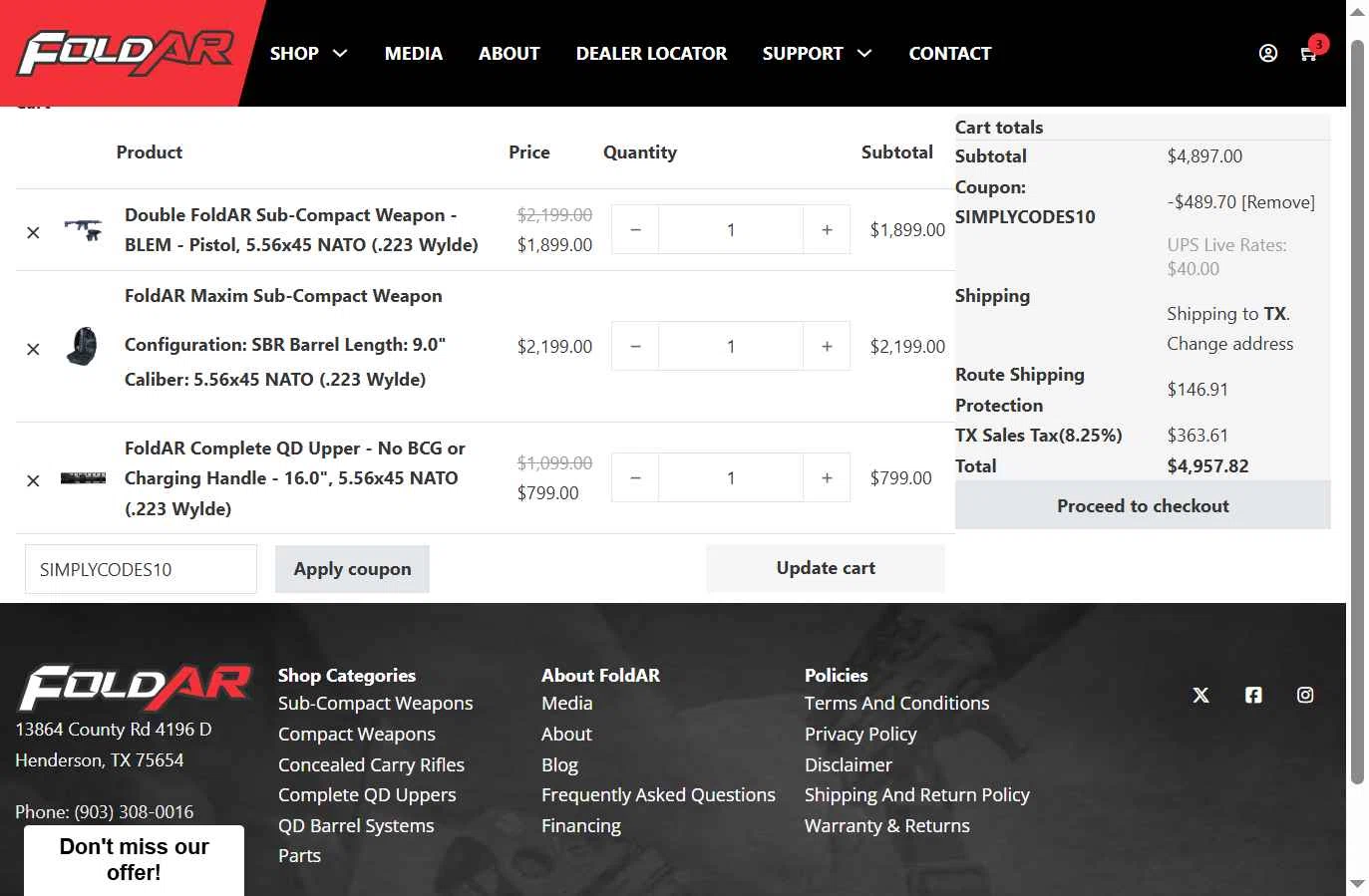Click Apply coupon button
The width and height of the screenshot is (1369, 896).
[352, 569]
